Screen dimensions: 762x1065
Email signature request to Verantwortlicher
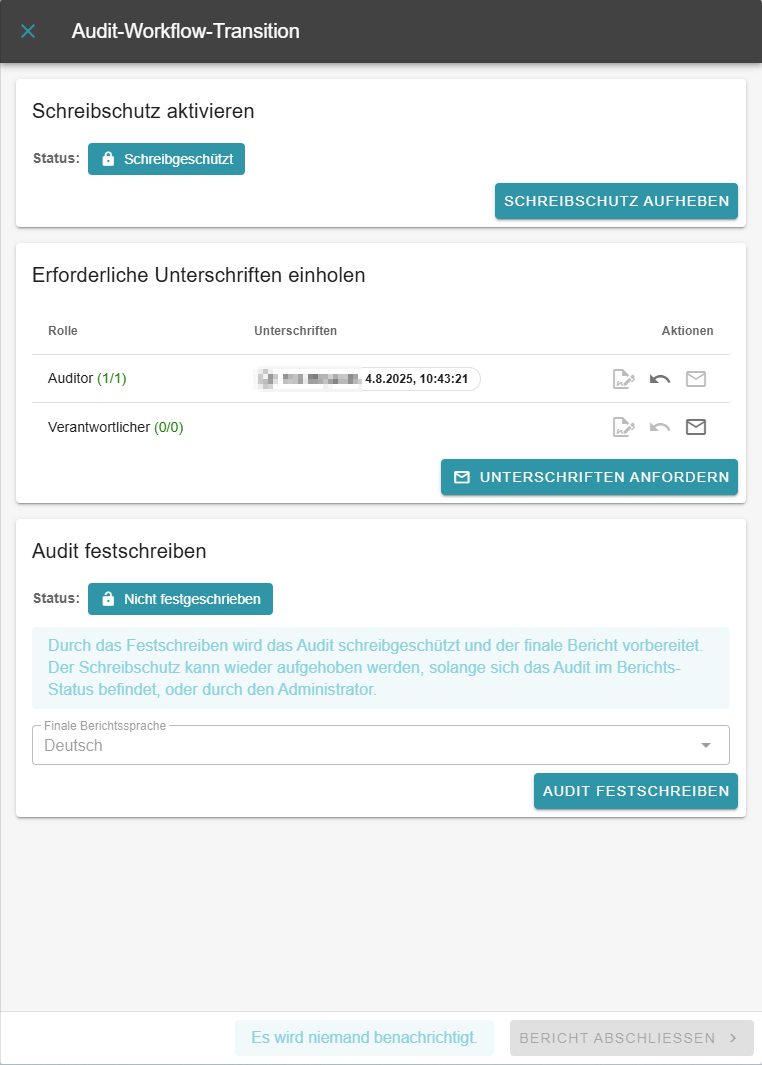coord(696,427)
